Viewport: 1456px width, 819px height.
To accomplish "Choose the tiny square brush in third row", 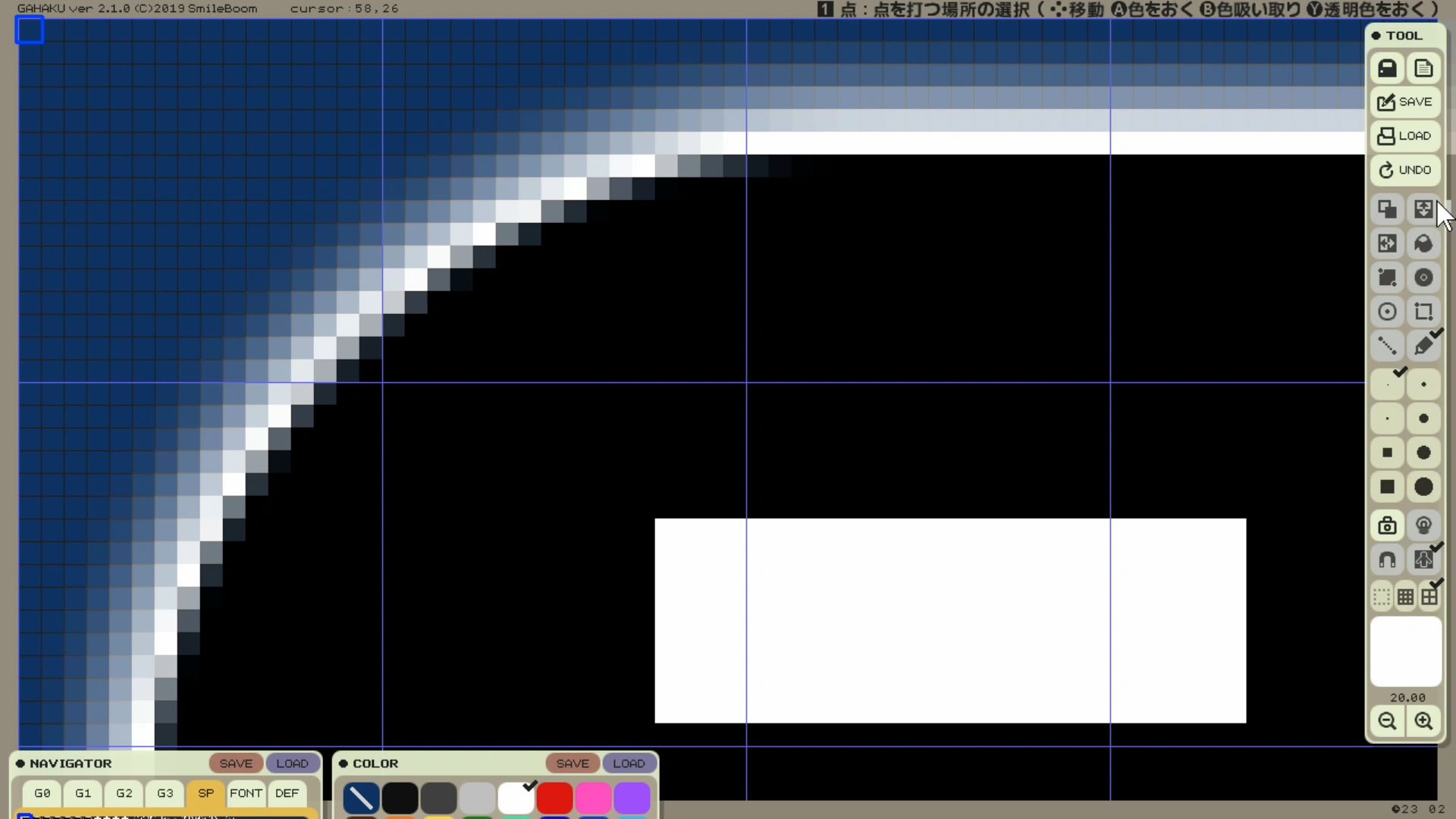I will 1387,419.
